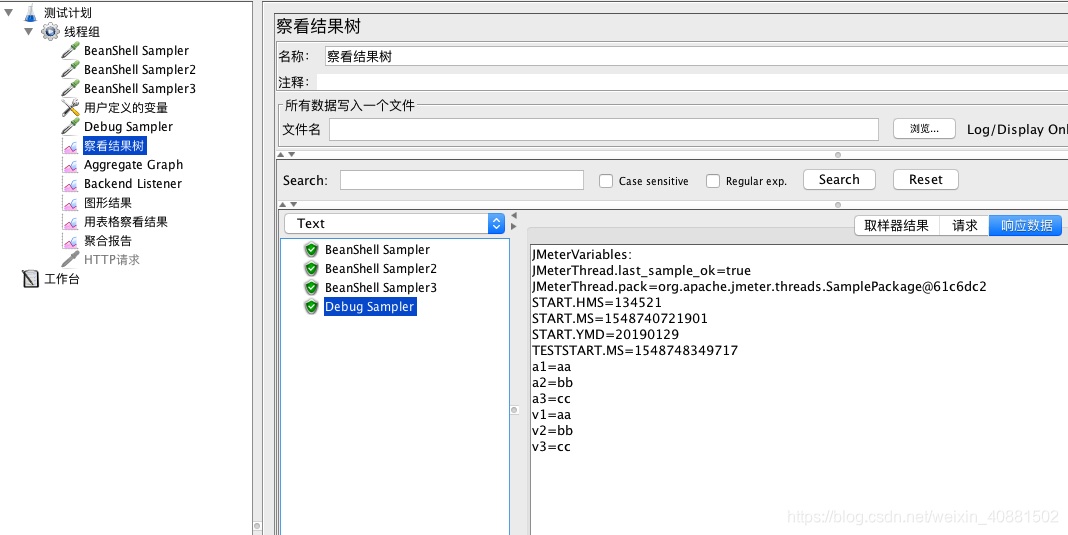
Task: Click the Search button
Action: point(839,180)
